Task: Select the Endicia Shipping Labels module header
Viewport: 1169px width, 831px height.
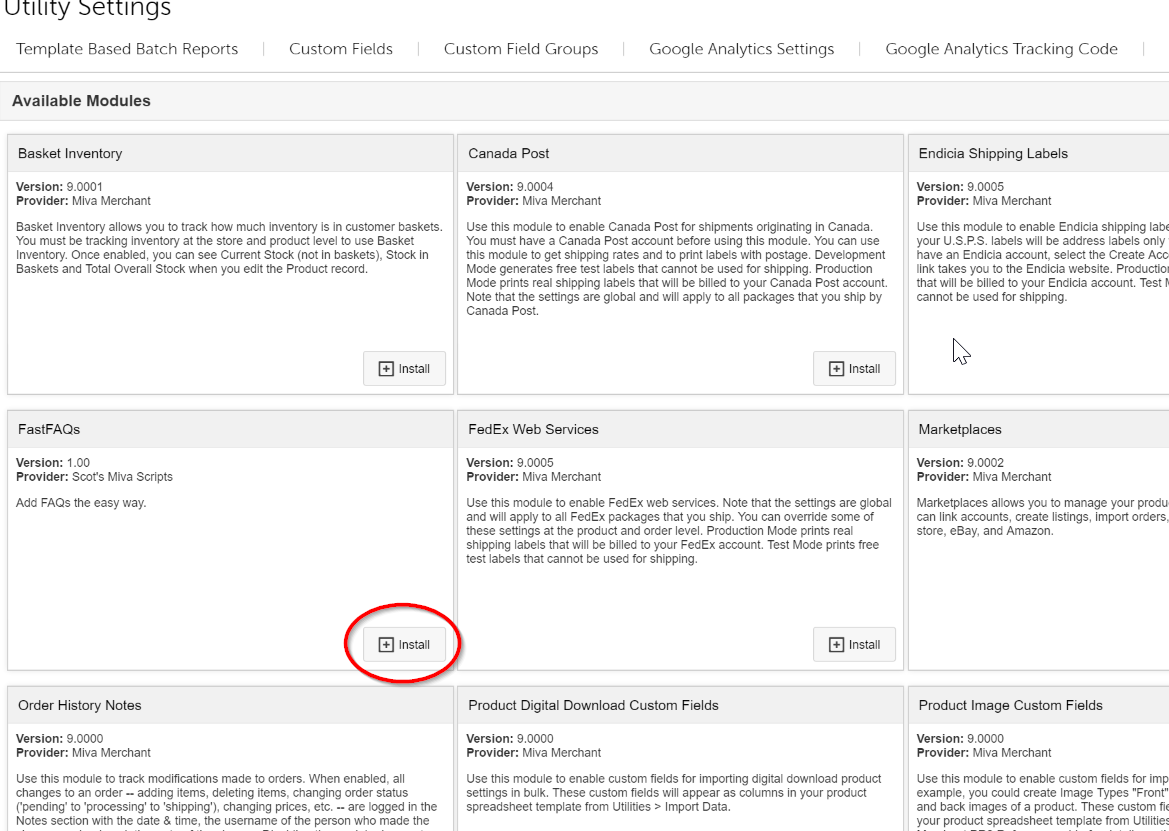Action: 993,154
